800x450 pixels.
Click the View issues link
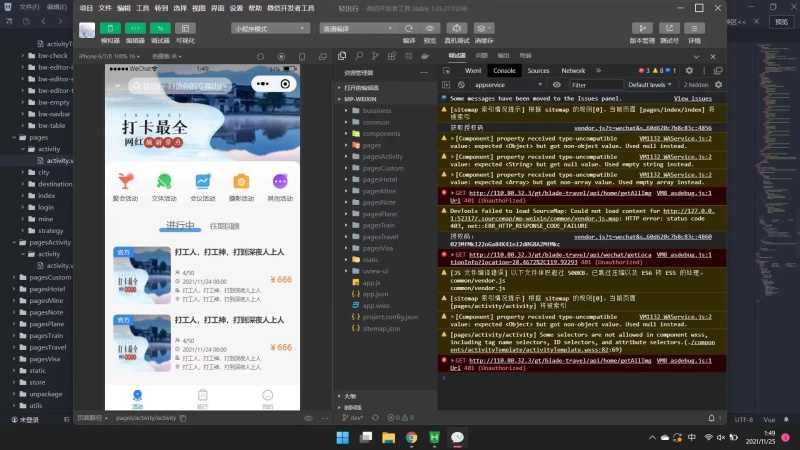(x=693, y=99)
